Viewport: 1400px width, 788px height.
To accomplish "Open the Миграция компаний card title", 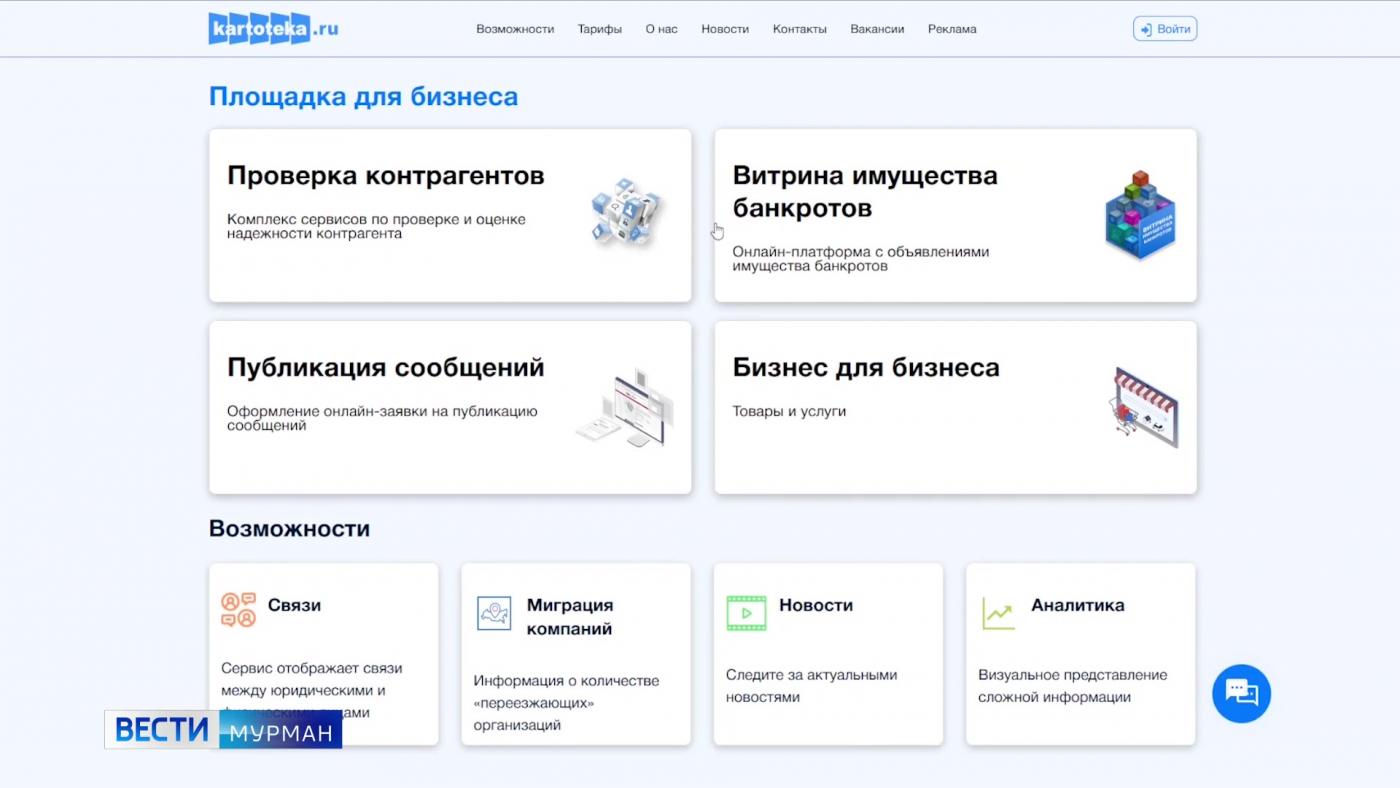I will click(x=570, y=617).
